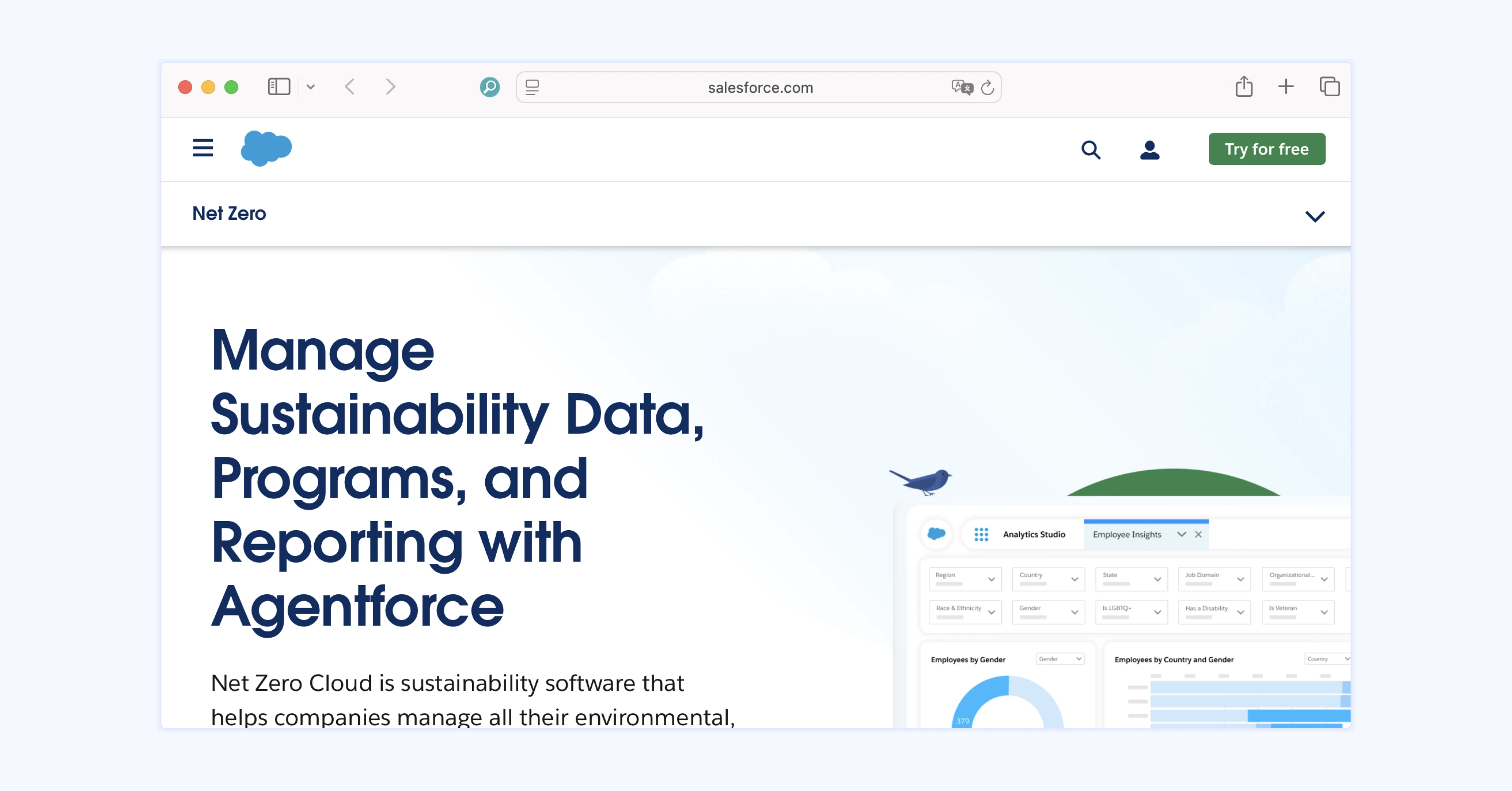Open the translate page icon
1512x791 pixels.
point(962,87)
